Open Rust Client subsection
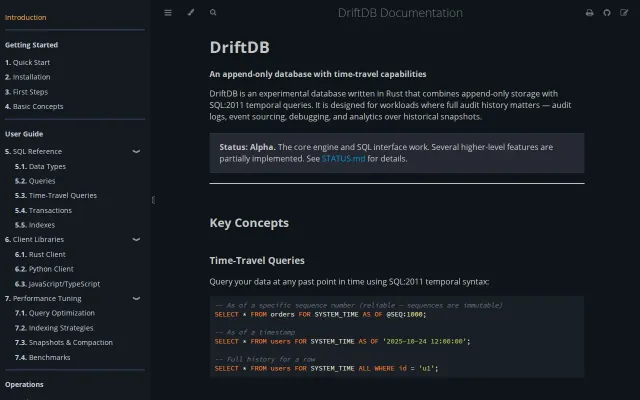Screen dimensions: 640x400 tap(40, 255)
